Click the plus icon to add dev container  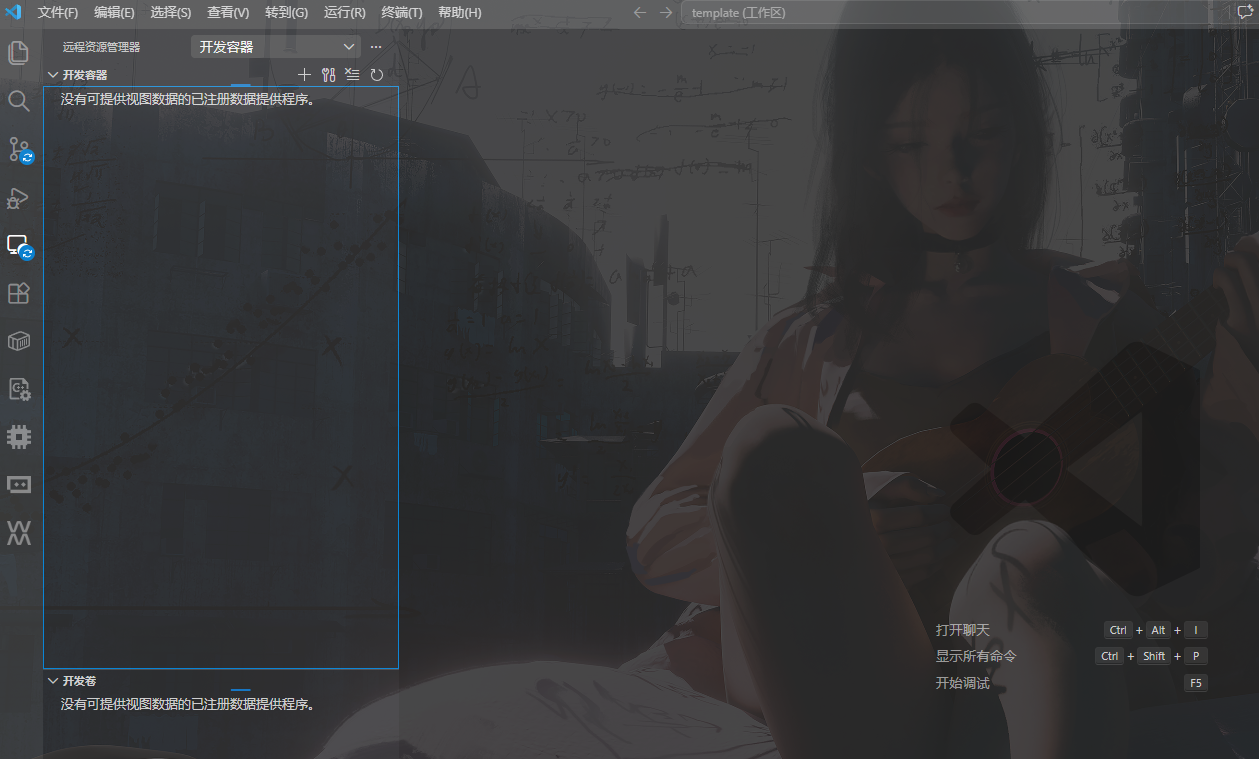point(305,75)
